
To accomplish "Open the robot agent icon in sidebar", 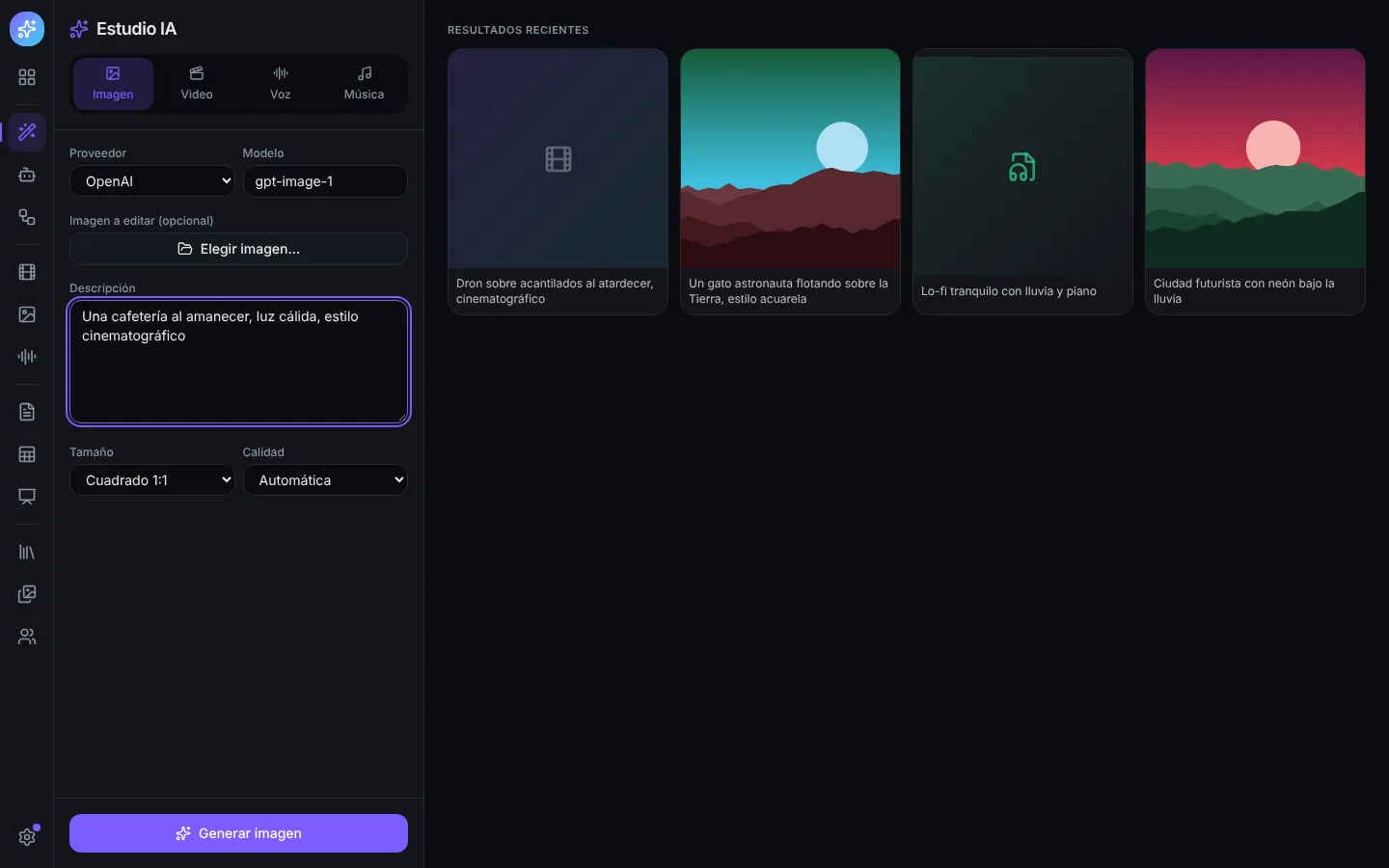I will pos(27,176).
